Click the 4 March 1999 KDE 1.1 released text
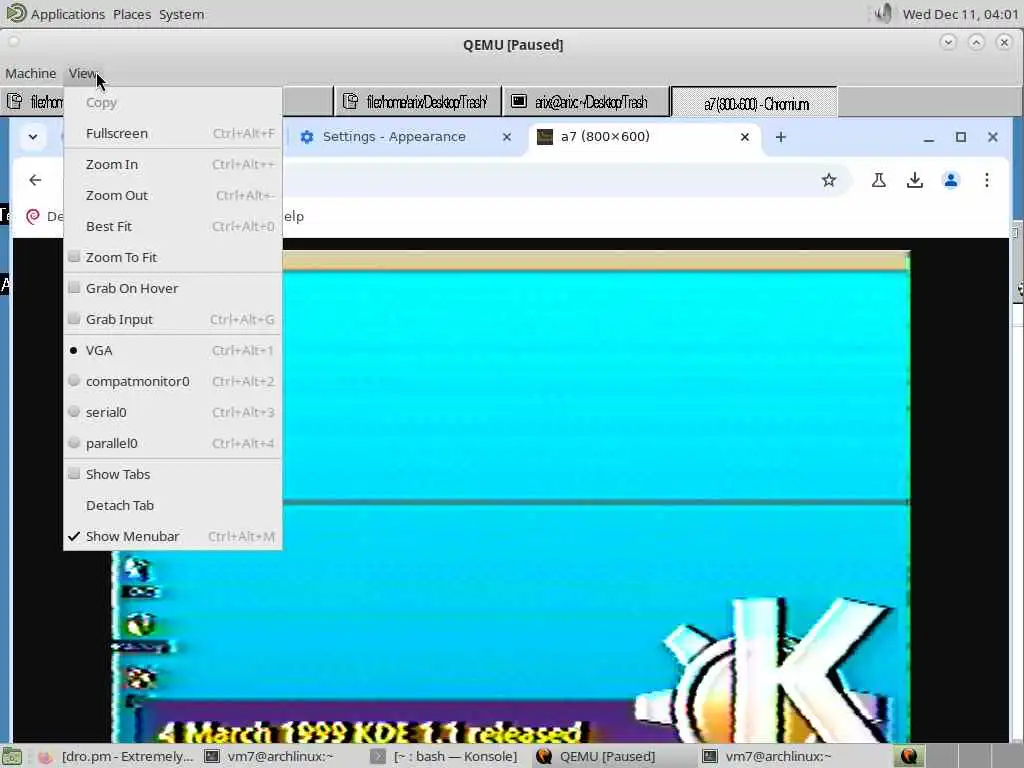 [369, 731]
